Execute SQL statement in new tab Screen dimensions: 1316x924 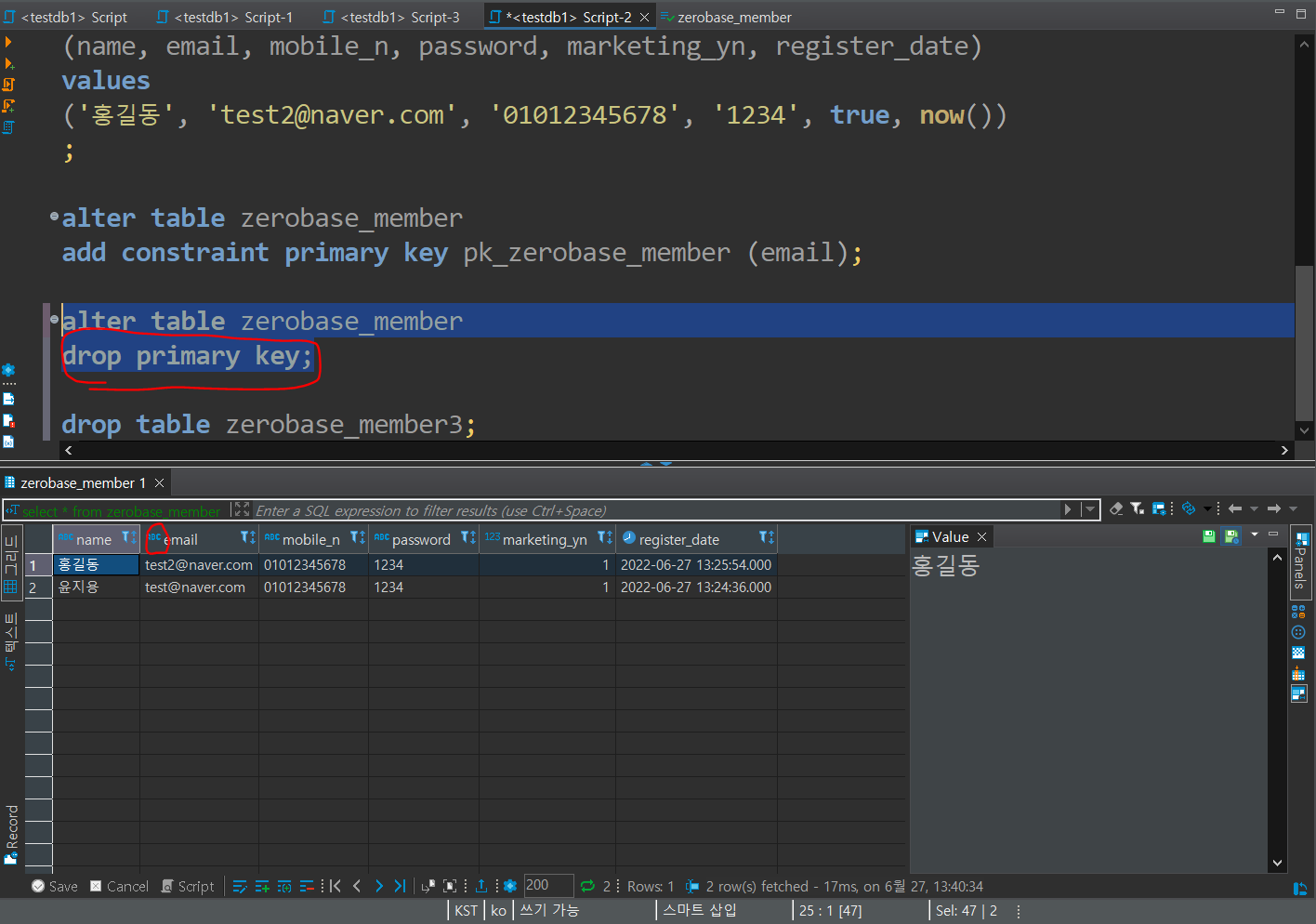pos(8,63)
